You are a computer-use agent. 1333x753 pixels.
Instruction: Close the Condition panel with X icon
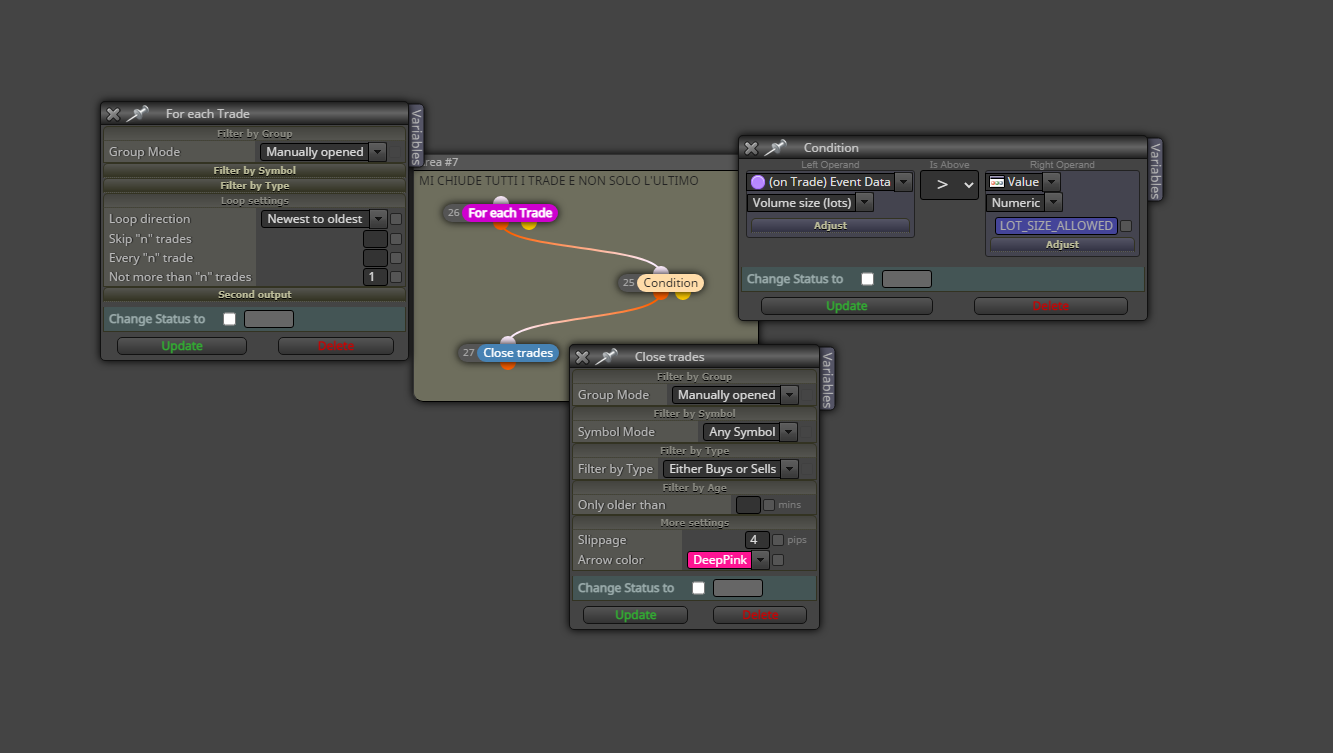tap(751, 148)
